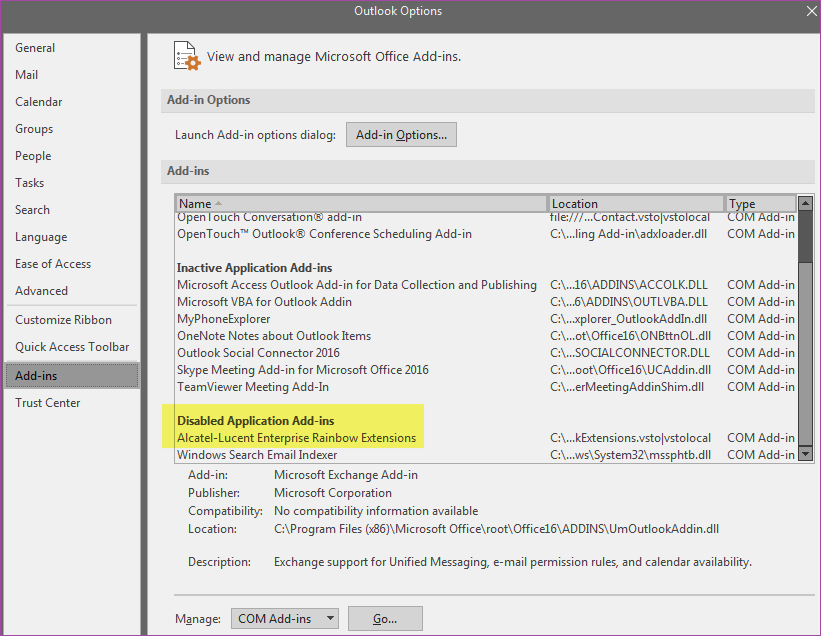The height and width of the screenshot is (636, 821).
Task: Click the add-in list scroll down arrow
Action: coord(805,454)
